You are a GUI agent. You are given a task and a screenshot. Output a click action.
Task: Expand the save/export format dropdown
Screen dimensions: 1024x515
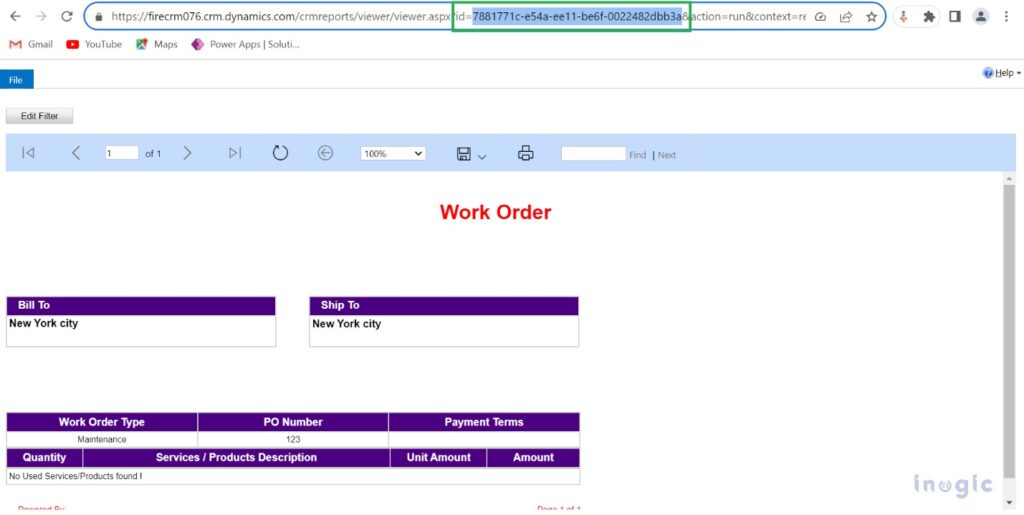tap(471, 154)
